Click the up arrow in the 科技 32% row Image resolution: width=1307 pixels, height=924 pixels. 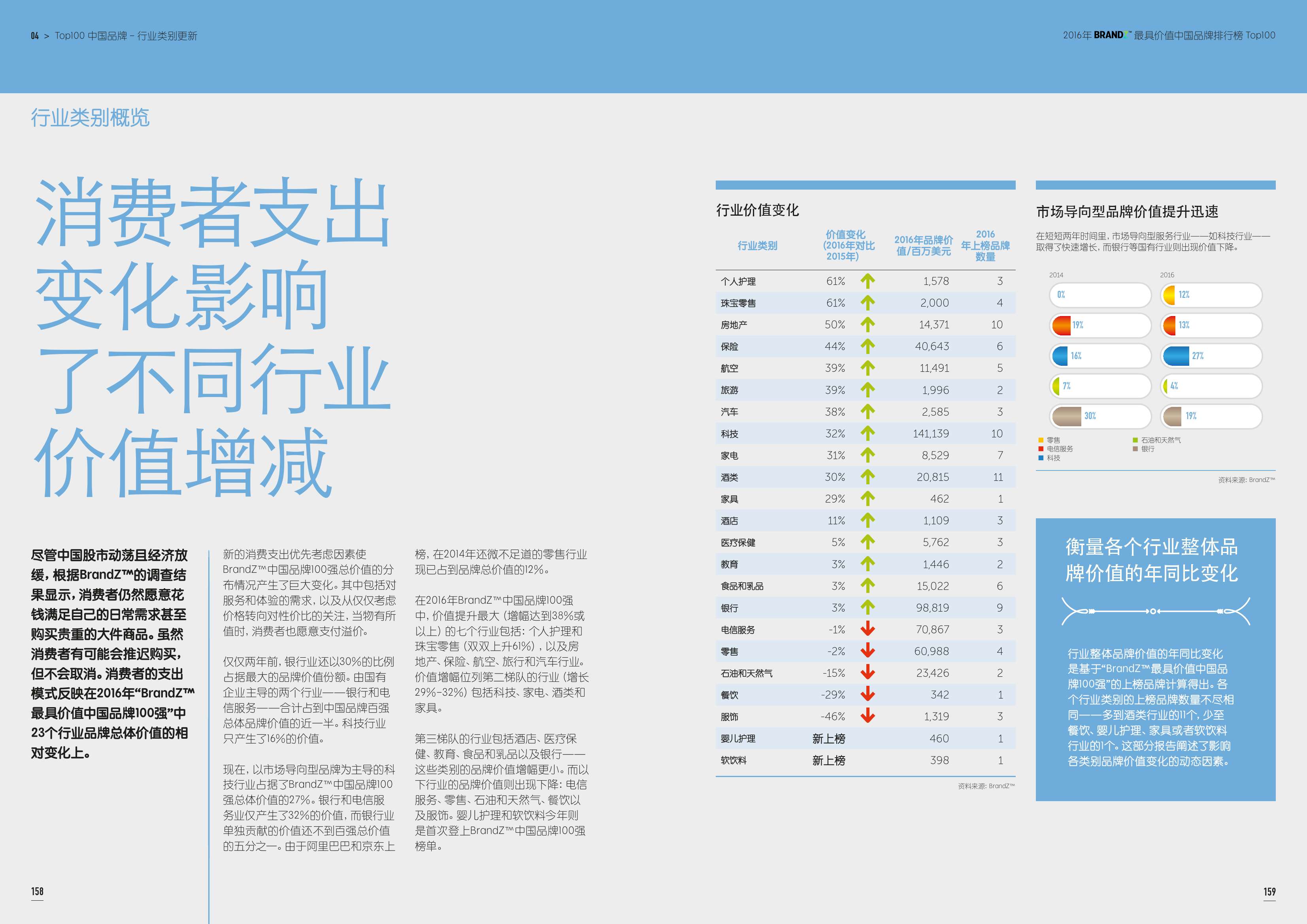[x=868, y=433]
